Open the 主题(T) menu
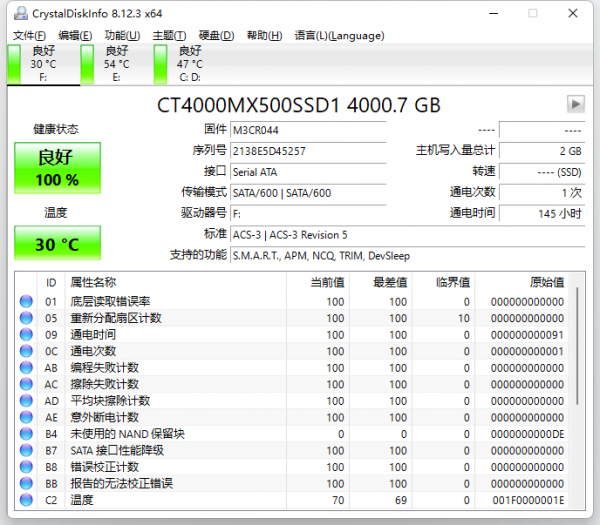The image size is (600, 525). tap(169, 35)
